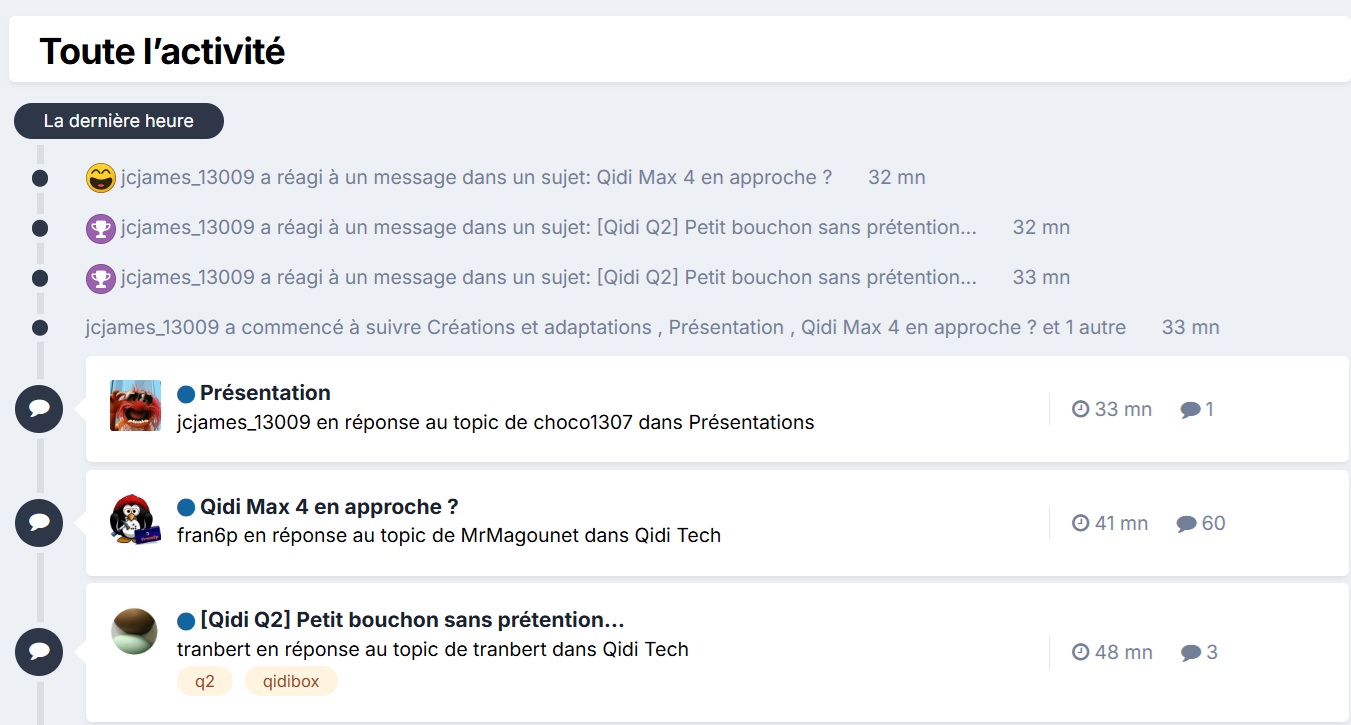This screenshot has height=725, width=1351.
Task: Open "[Qidi Q2] Petit bouchon sans prétention..." topic title
Action: (x=412, y=620)
